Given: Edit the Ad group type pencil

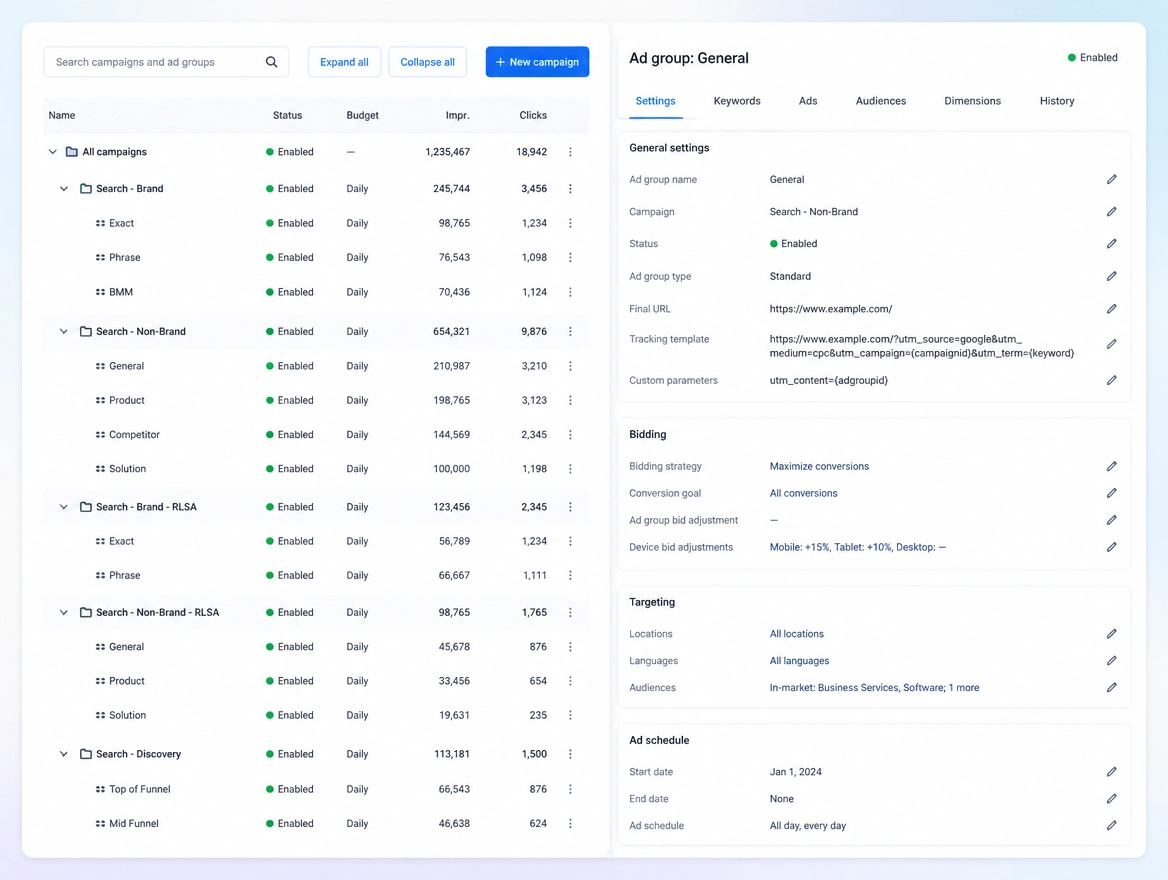Looking at the screenshot, I should pos(1111,276).
